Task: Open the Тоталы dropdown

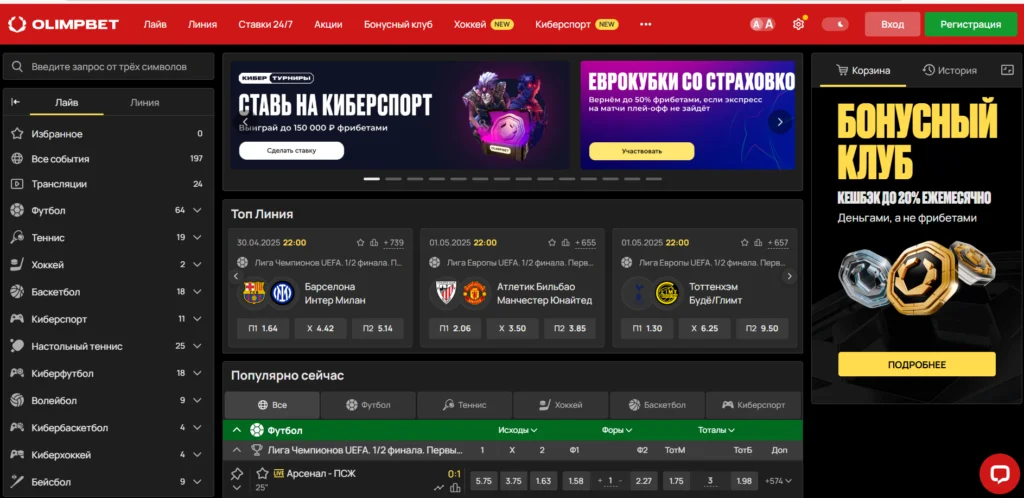Action: pyautogui.click(x=716, y=430)
